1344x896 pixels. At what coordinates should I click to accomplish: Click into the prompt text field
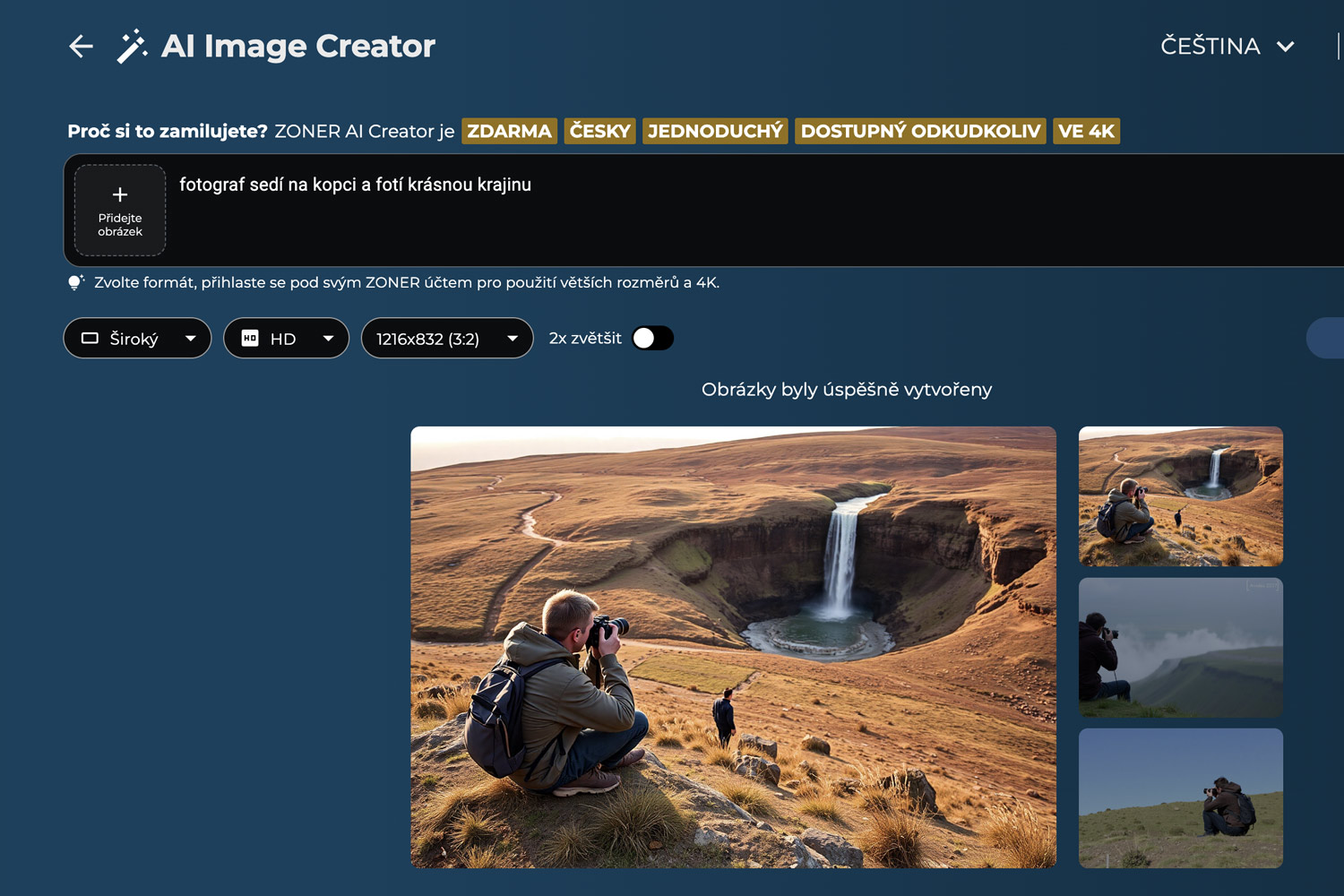click(717, 211)
